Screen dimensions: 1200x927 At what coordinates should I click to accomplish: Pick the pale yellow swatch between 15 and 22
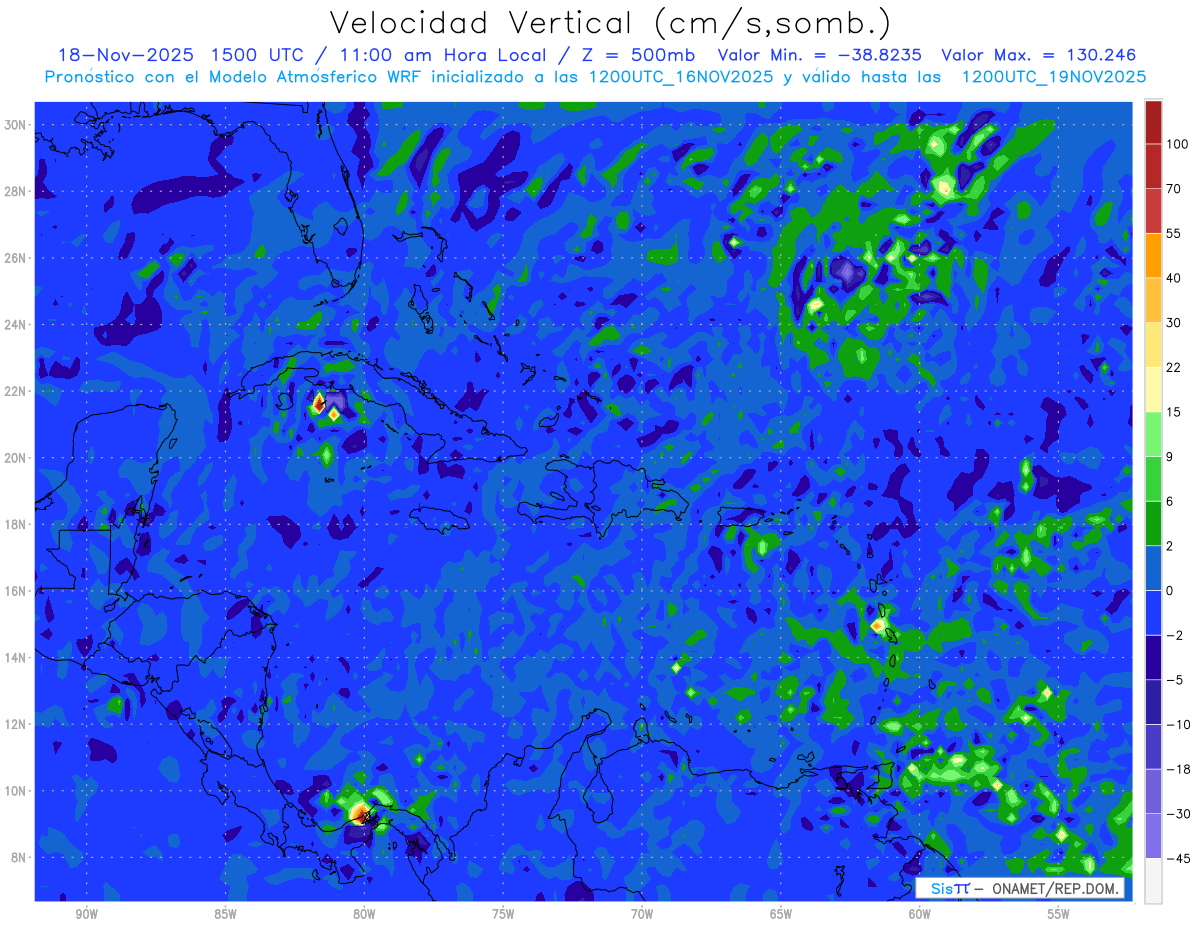(1153, 389)
